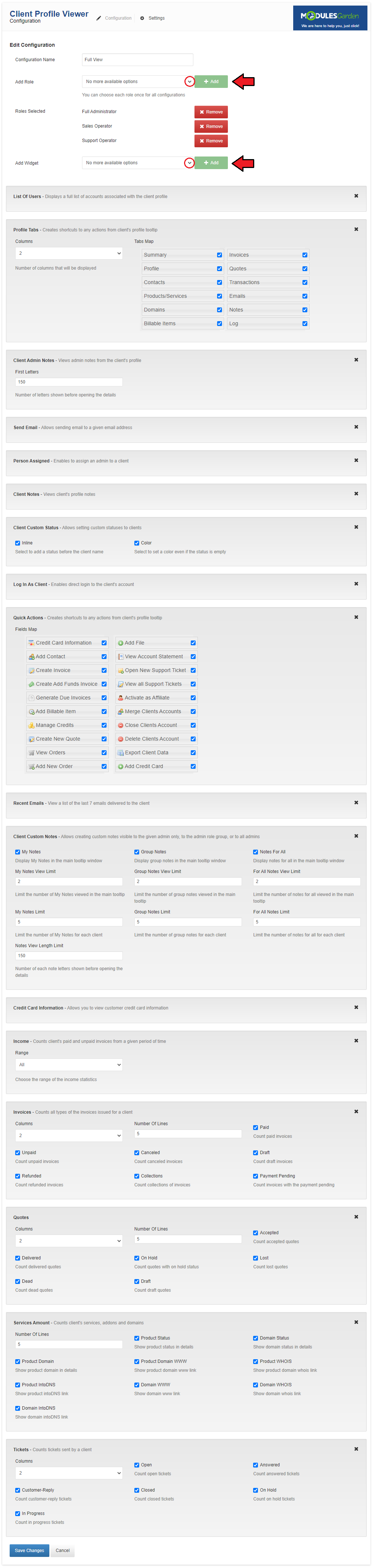This screenshot has height=1568, width=373.
Task: Toggle the Merge Clients Accounts checkbox
Action: coord(193,712)
